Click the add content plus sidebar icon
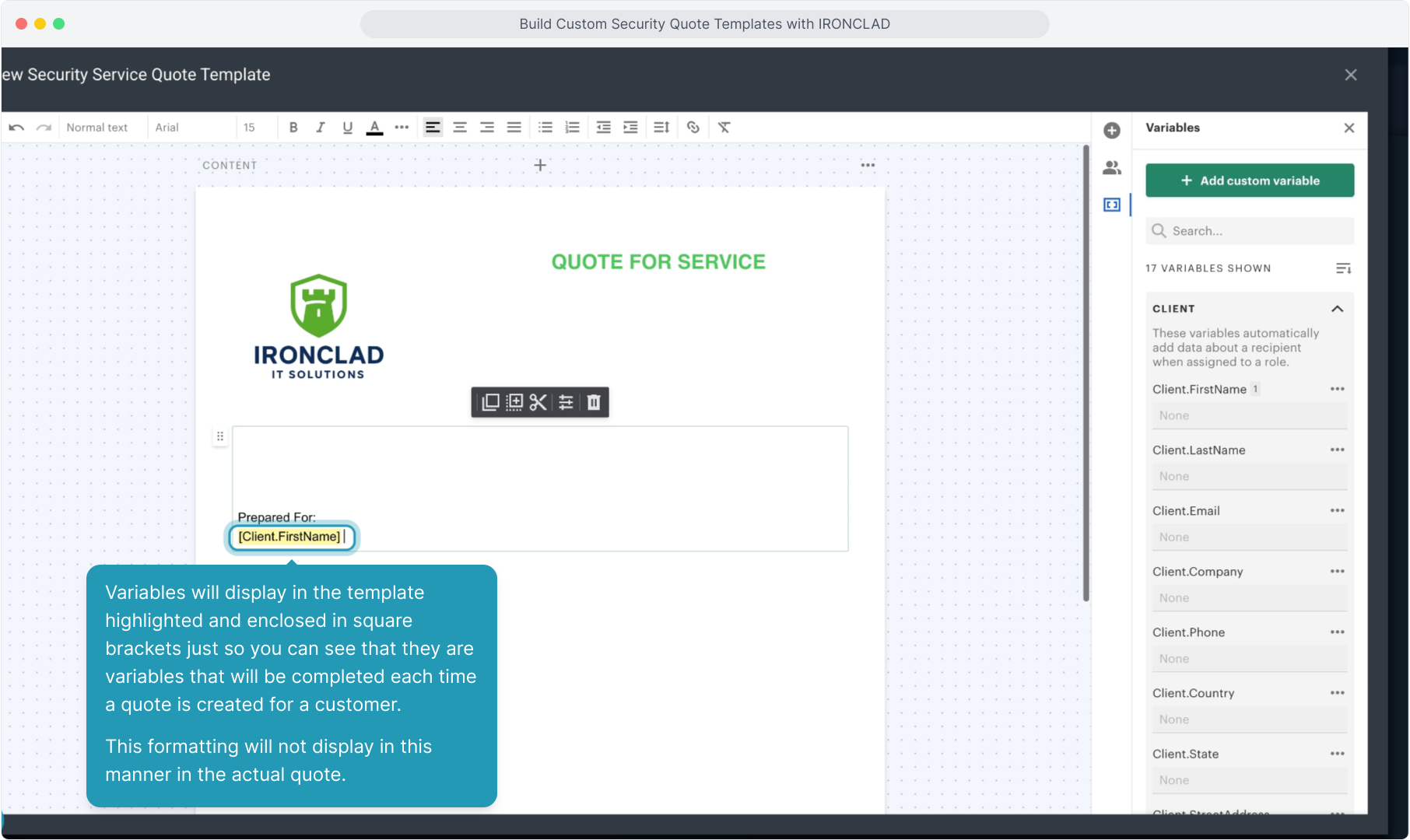This screenshot has height=840, width=1410. tap(1112, 131)
